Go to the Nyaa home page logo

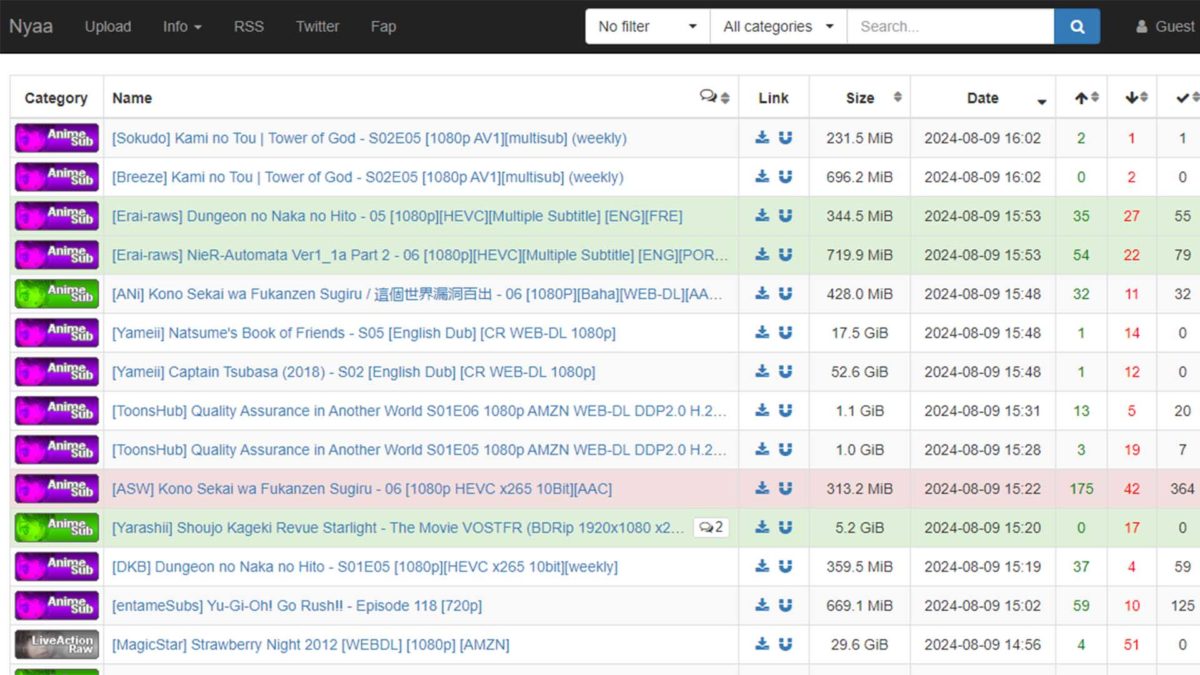pos(31,26)
